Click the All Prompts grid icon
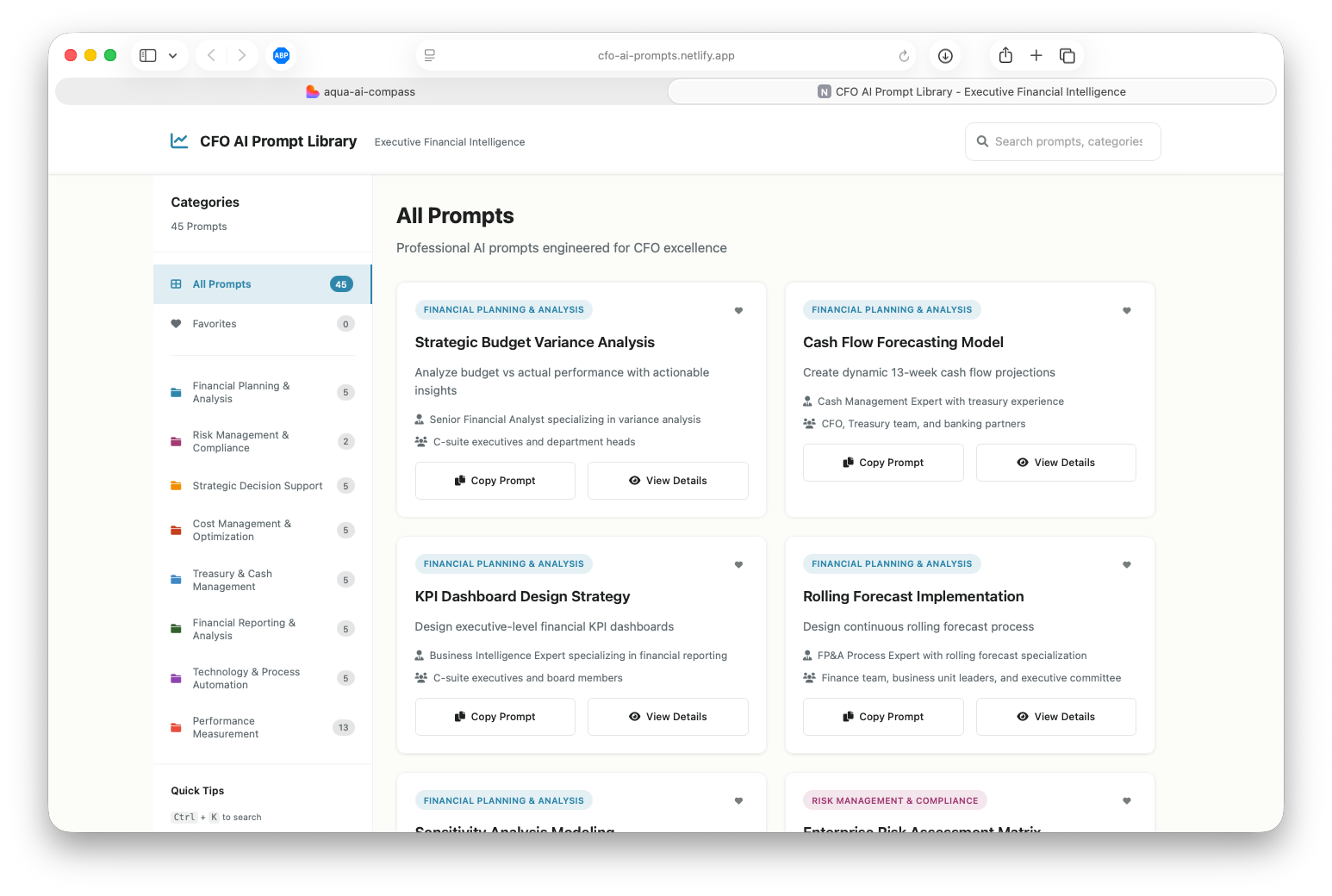The height and width of the screenshot is (896, 1332). (x=176, y=284)
